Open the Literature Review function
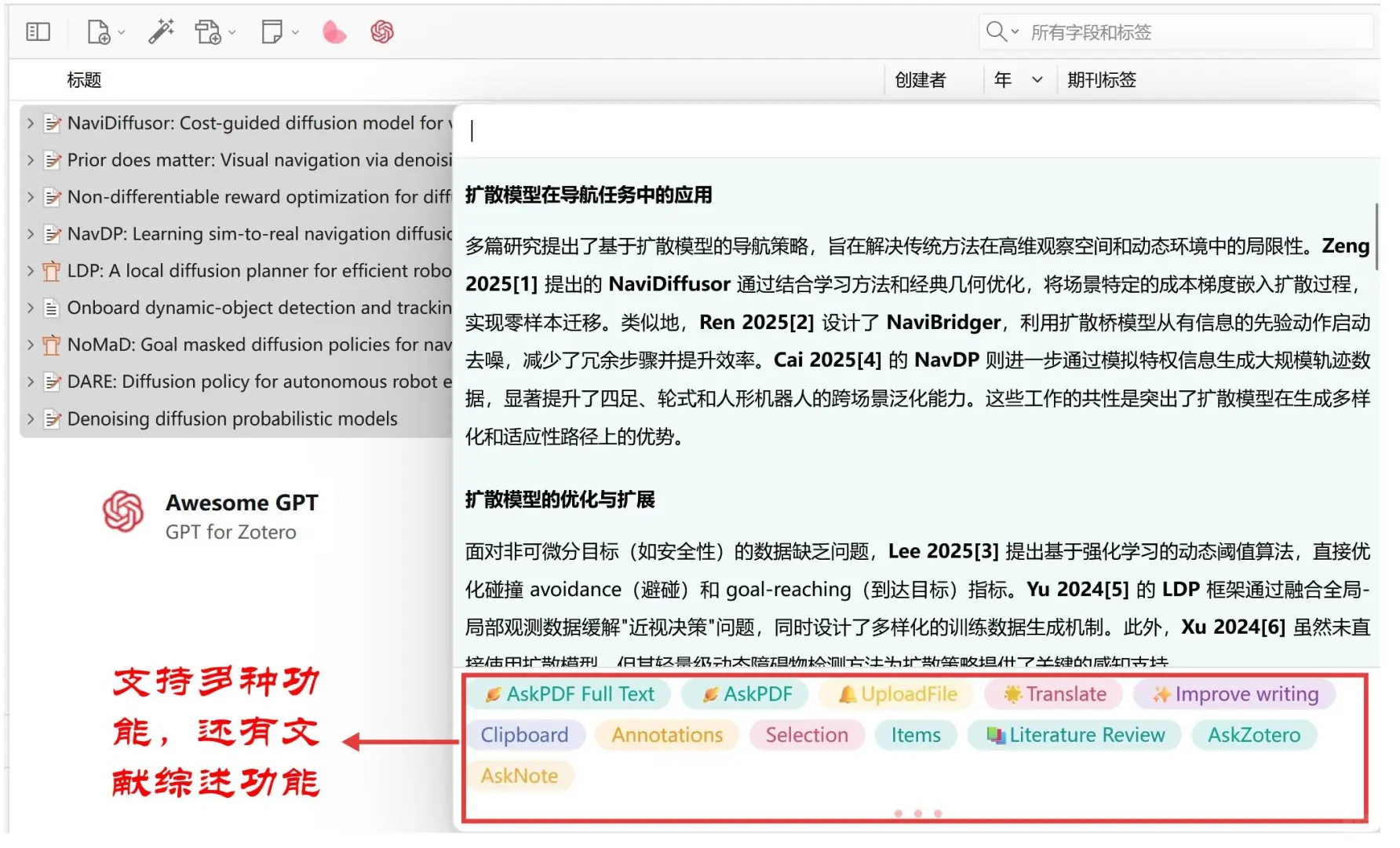 [1074, 735]
